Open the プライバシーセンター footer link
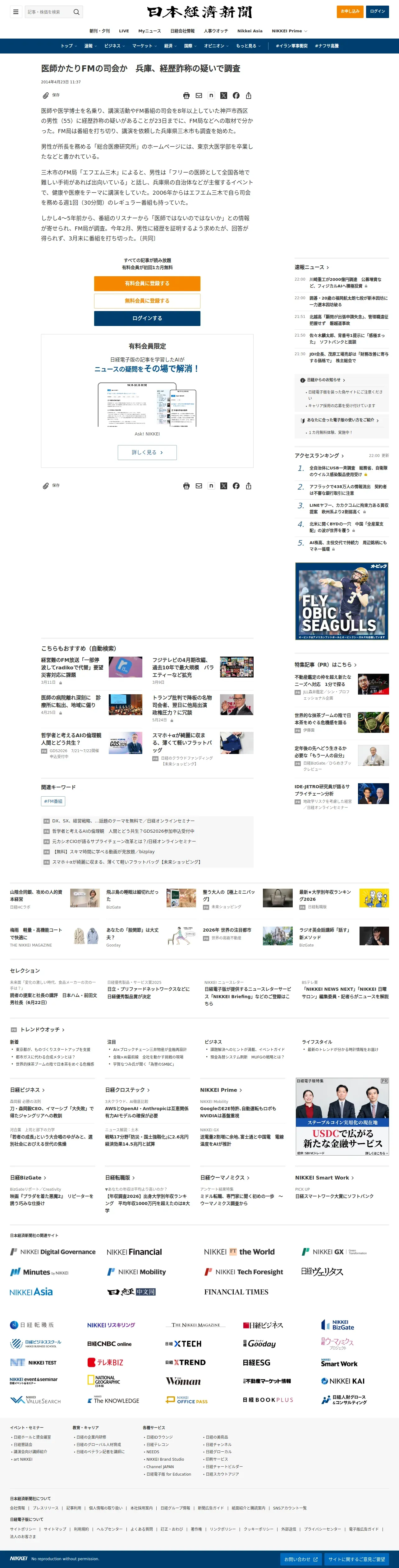Screen dimensions: 399x1568 (322, 1528)
